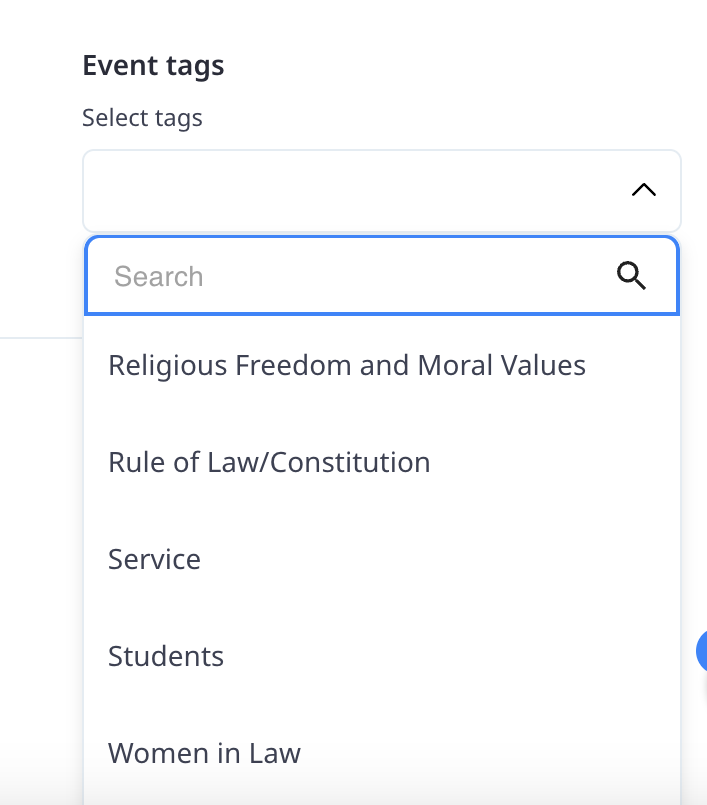Image resolution: width=707 pixels, height=805 pixels.
Task: Click the Event tags heading
Action: [x=153, y=66]
